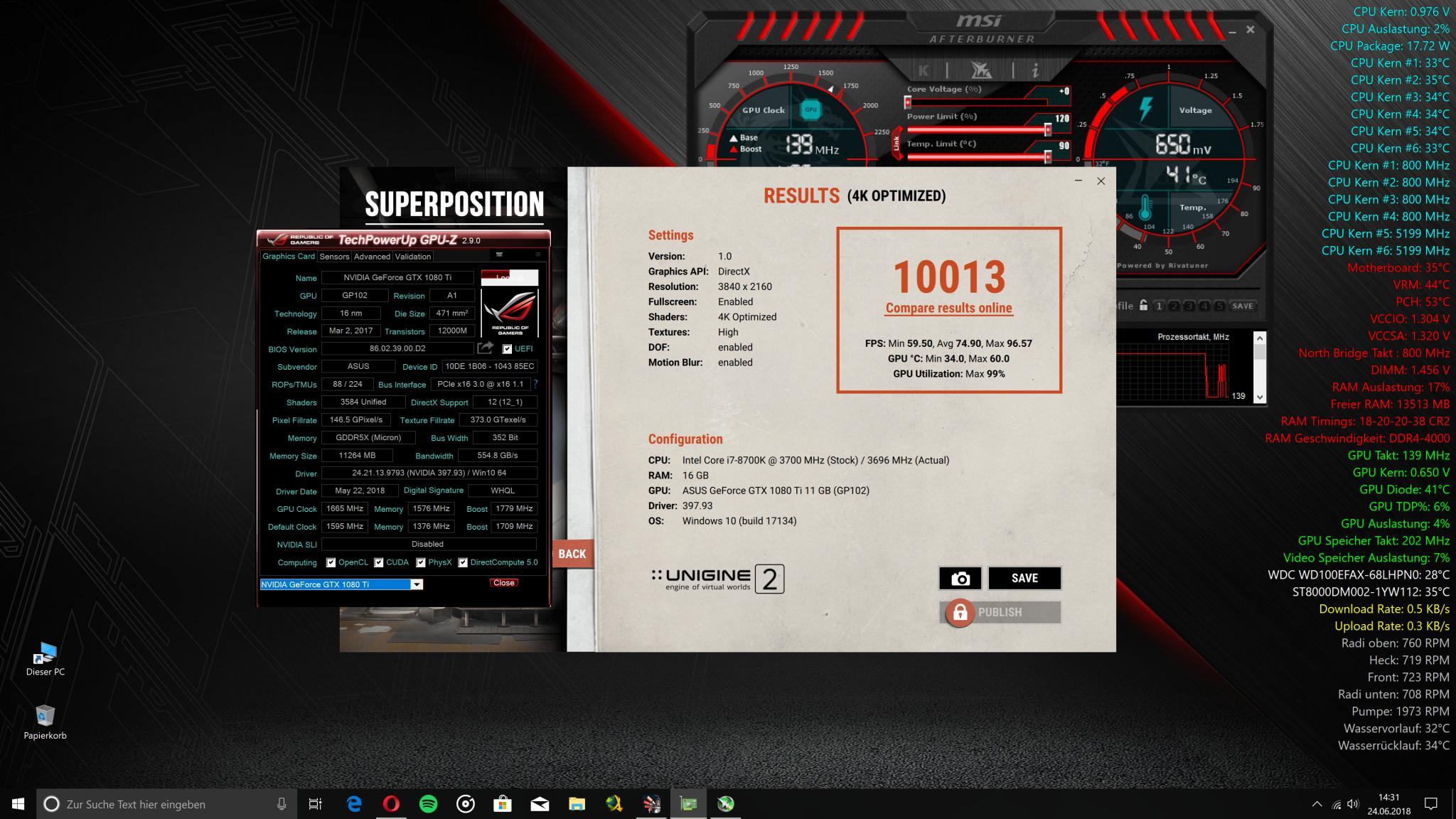Open volume control in system tray

(x=1353, y=804)
